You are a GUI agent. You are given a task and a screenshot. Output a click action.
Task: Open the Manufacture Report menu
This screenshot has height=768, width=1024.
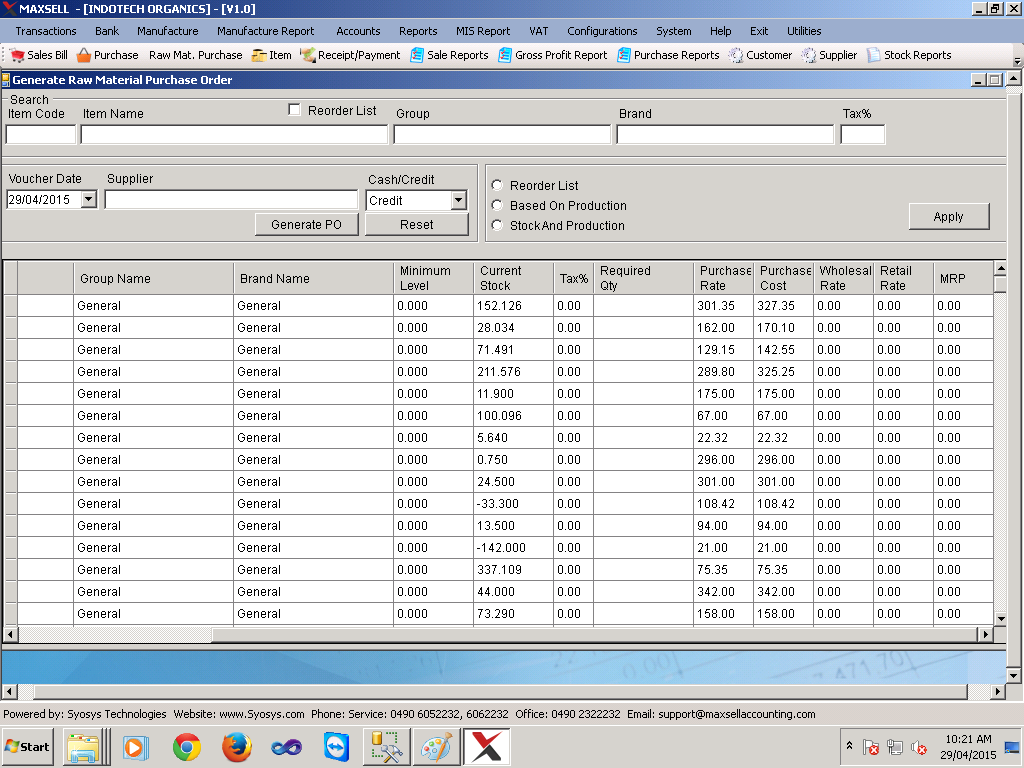tap(265, 31)
